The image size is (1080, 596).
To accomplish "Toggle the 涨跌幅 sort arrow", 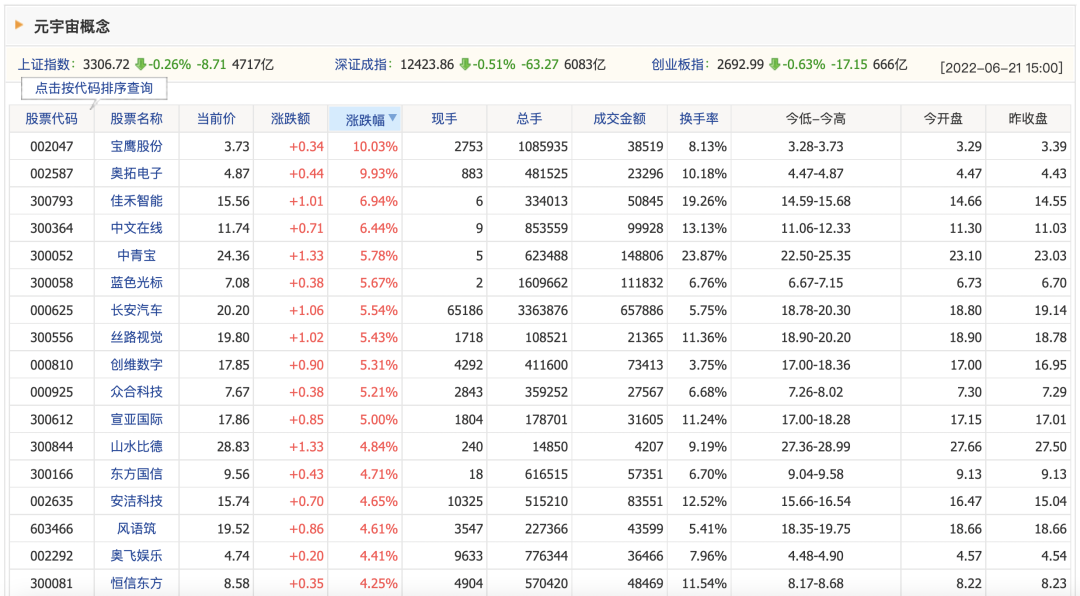I will coord(393,118).
